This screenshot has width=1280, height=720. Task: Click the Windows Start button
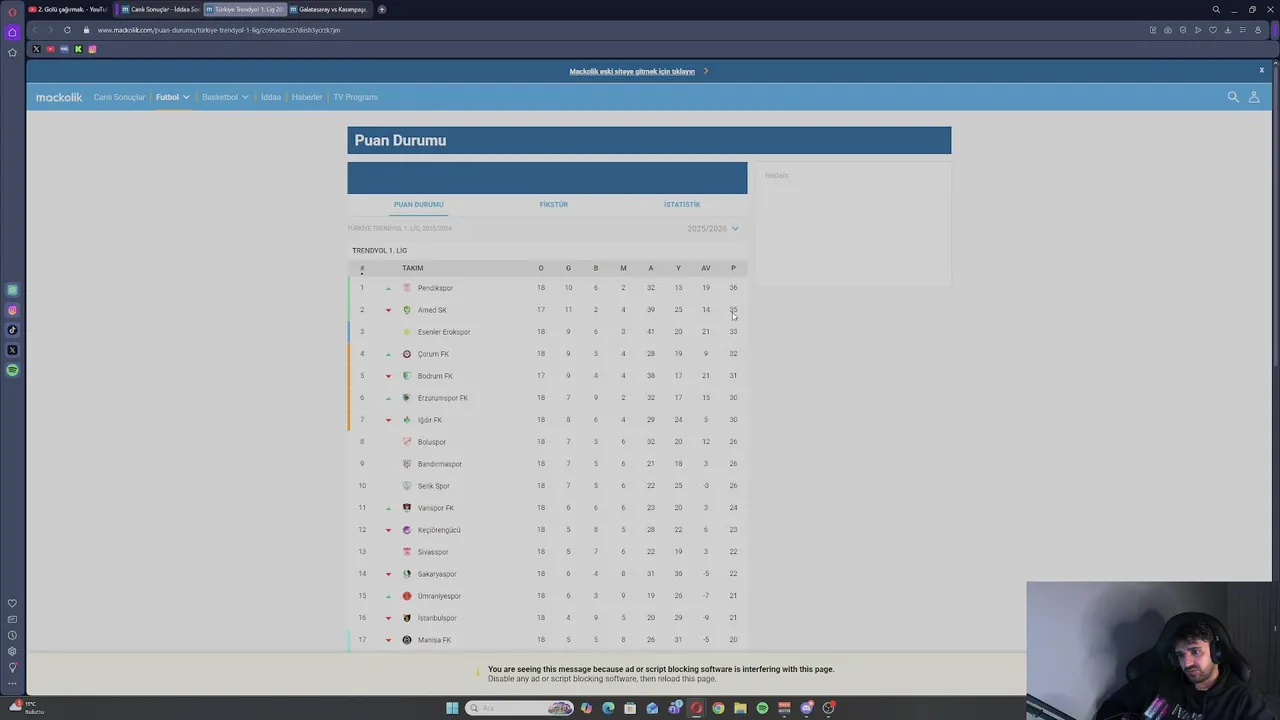click(x=452, y=708)
